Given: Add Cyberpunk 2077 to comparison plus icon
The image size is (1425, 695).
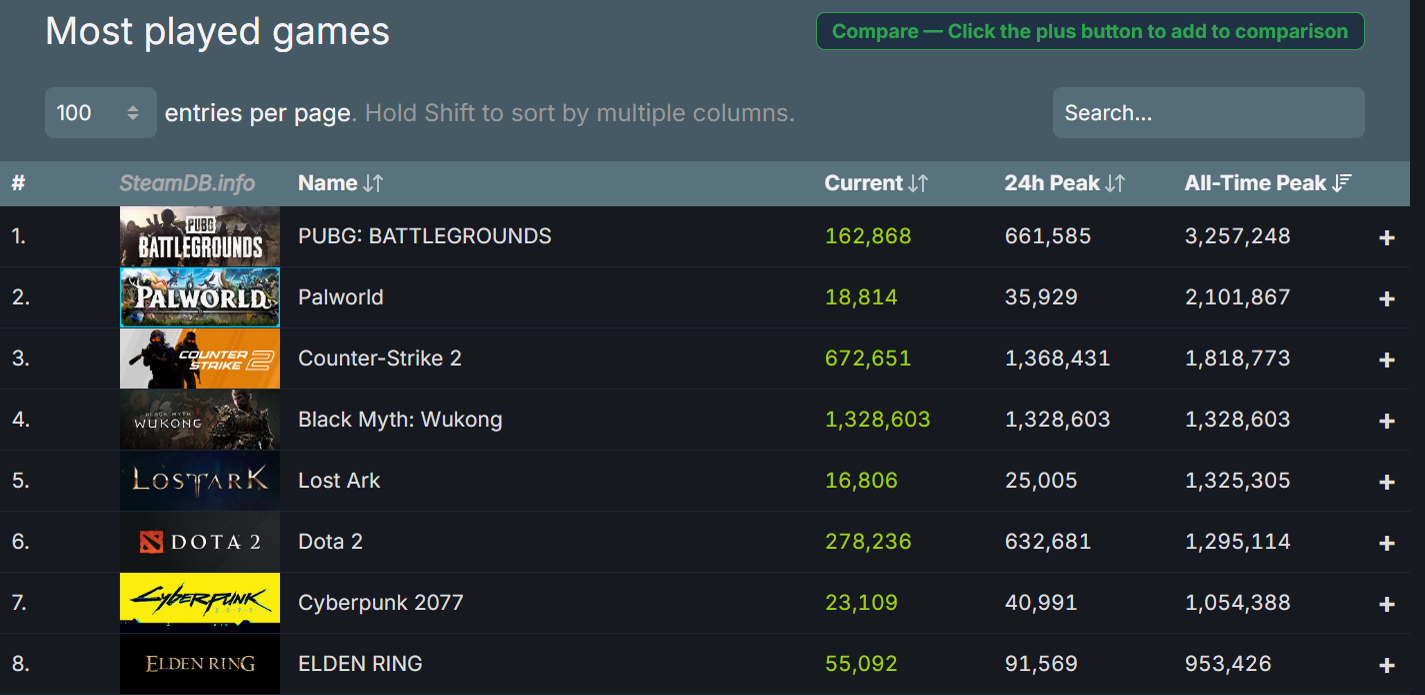Looking at the screenshot, I should pyautogui.click(x=1386, y=604).
